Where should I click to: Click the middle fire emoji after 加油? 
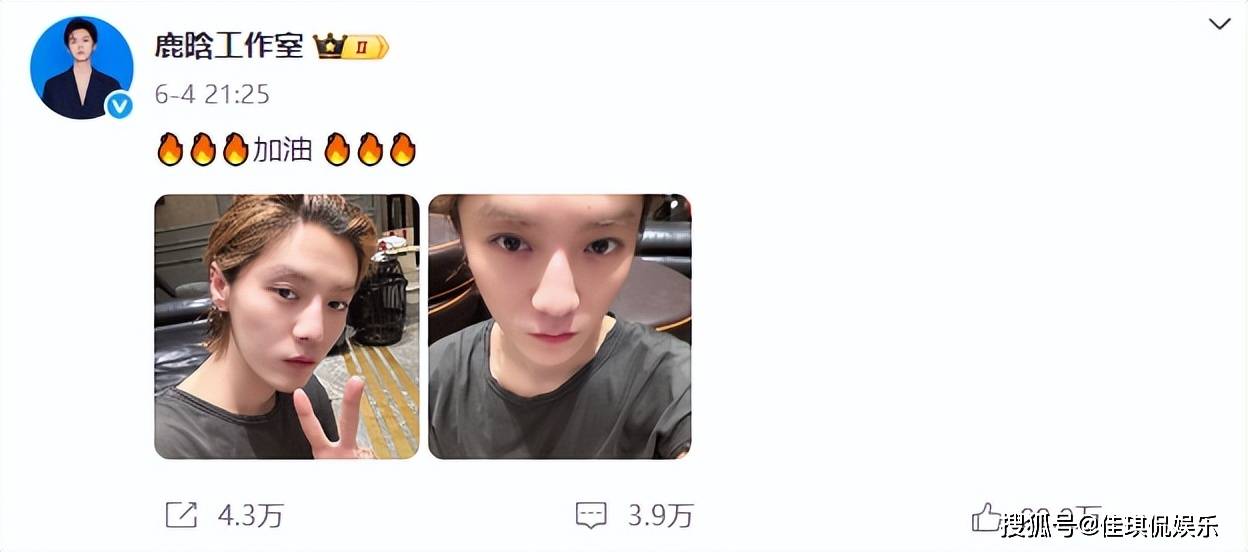click(370, 150)
